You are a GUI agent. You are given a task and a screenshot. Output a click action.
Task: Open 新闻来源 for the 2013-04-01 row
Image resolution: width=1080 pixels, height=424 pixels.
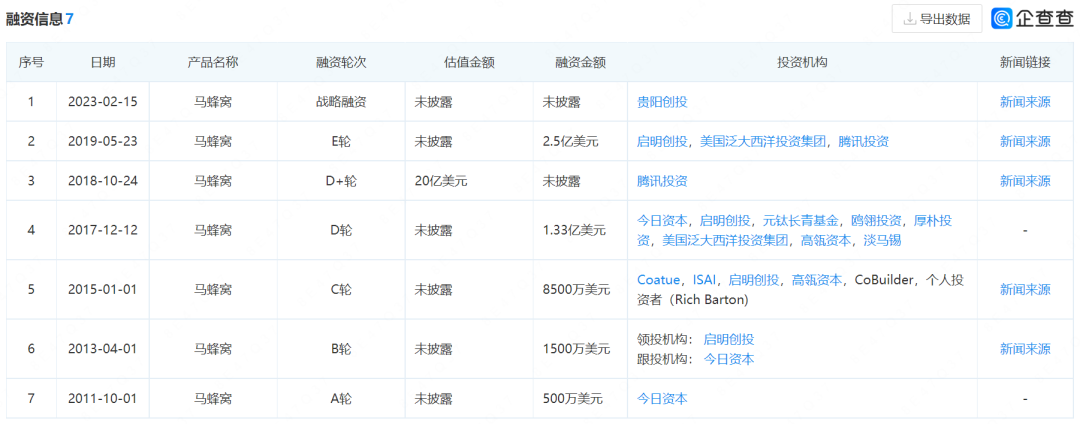[1025, 349]
